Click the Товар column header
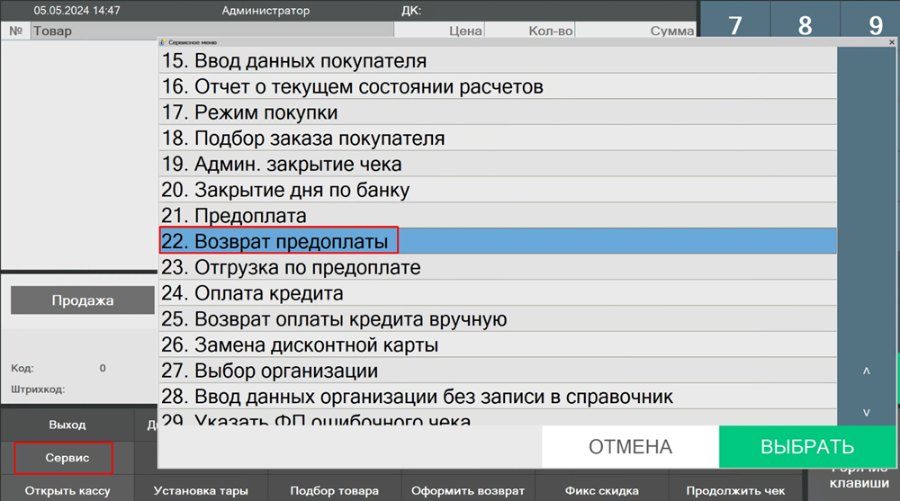This screenshot has height=501, width=900. [x=212, y=30]
